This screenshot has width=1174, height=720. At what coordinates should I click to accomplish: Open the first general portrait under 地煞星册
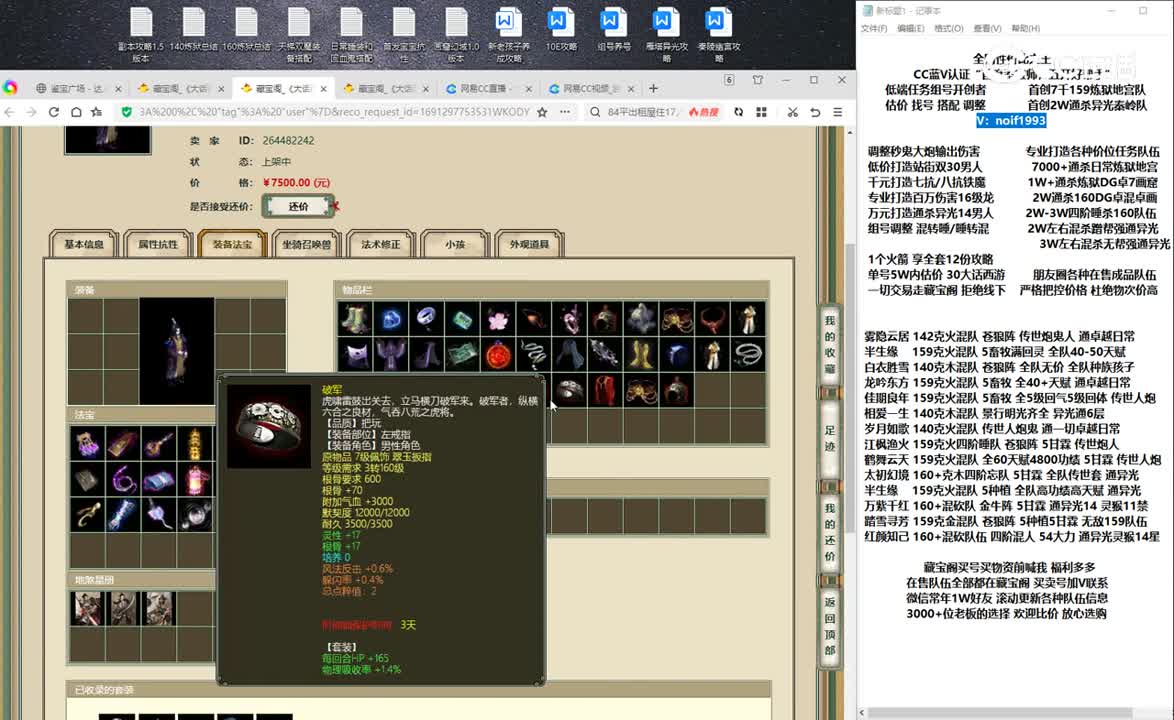pos(87,608)
